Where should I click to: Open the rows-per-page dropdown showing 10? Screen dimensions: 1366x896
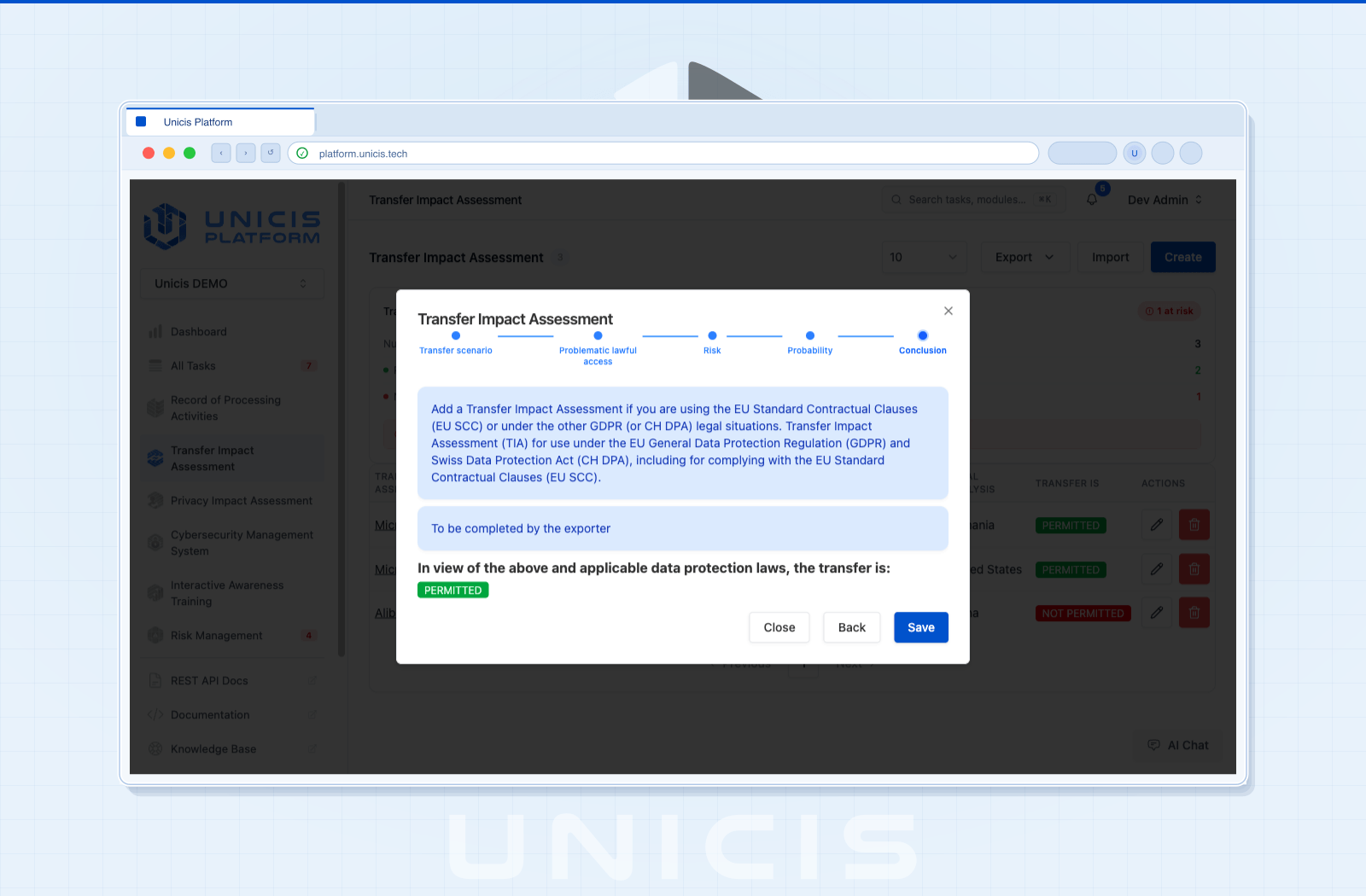coord(924,257)
